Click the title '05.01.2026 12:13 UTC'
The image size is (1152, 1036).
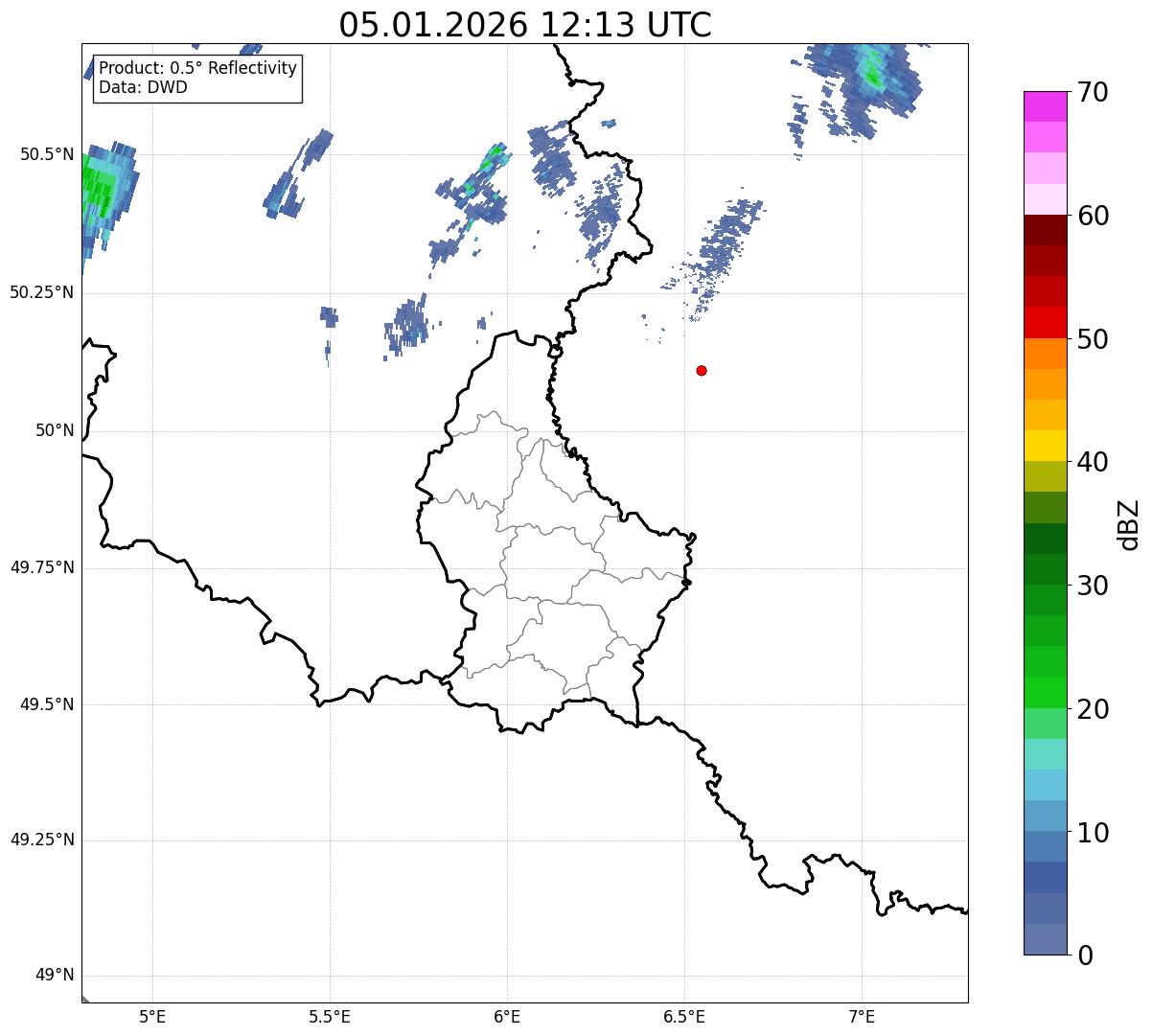[525, 25]
